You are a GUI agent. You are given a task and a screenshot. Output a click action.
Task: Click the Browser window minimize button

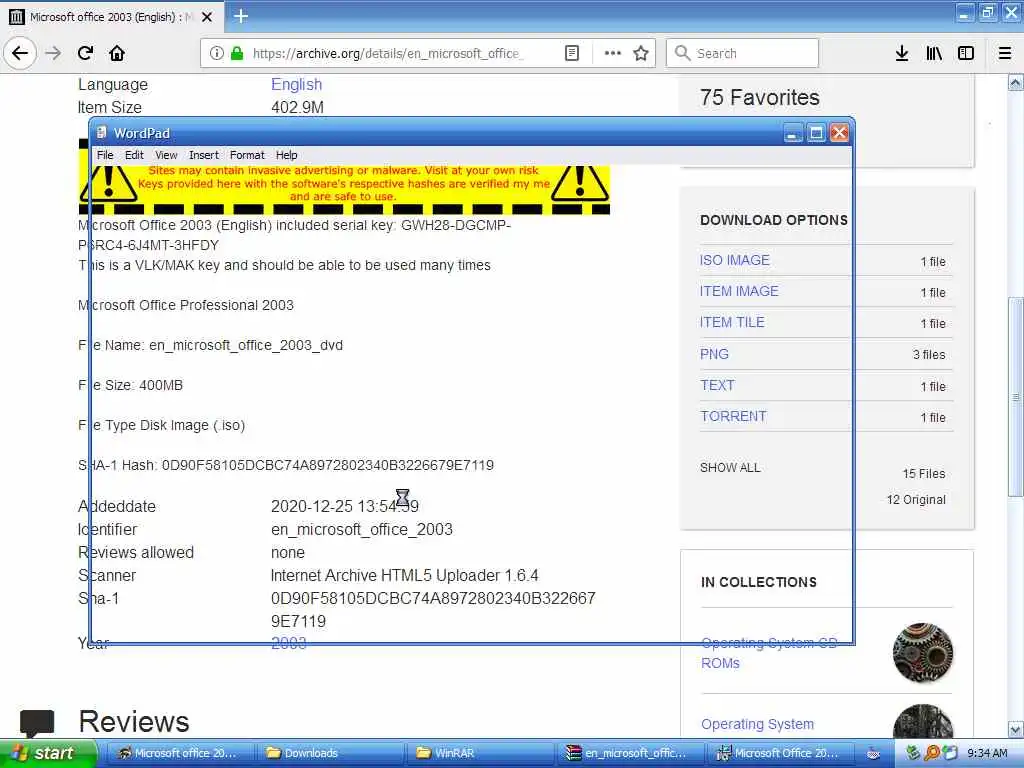pos(965,12)
